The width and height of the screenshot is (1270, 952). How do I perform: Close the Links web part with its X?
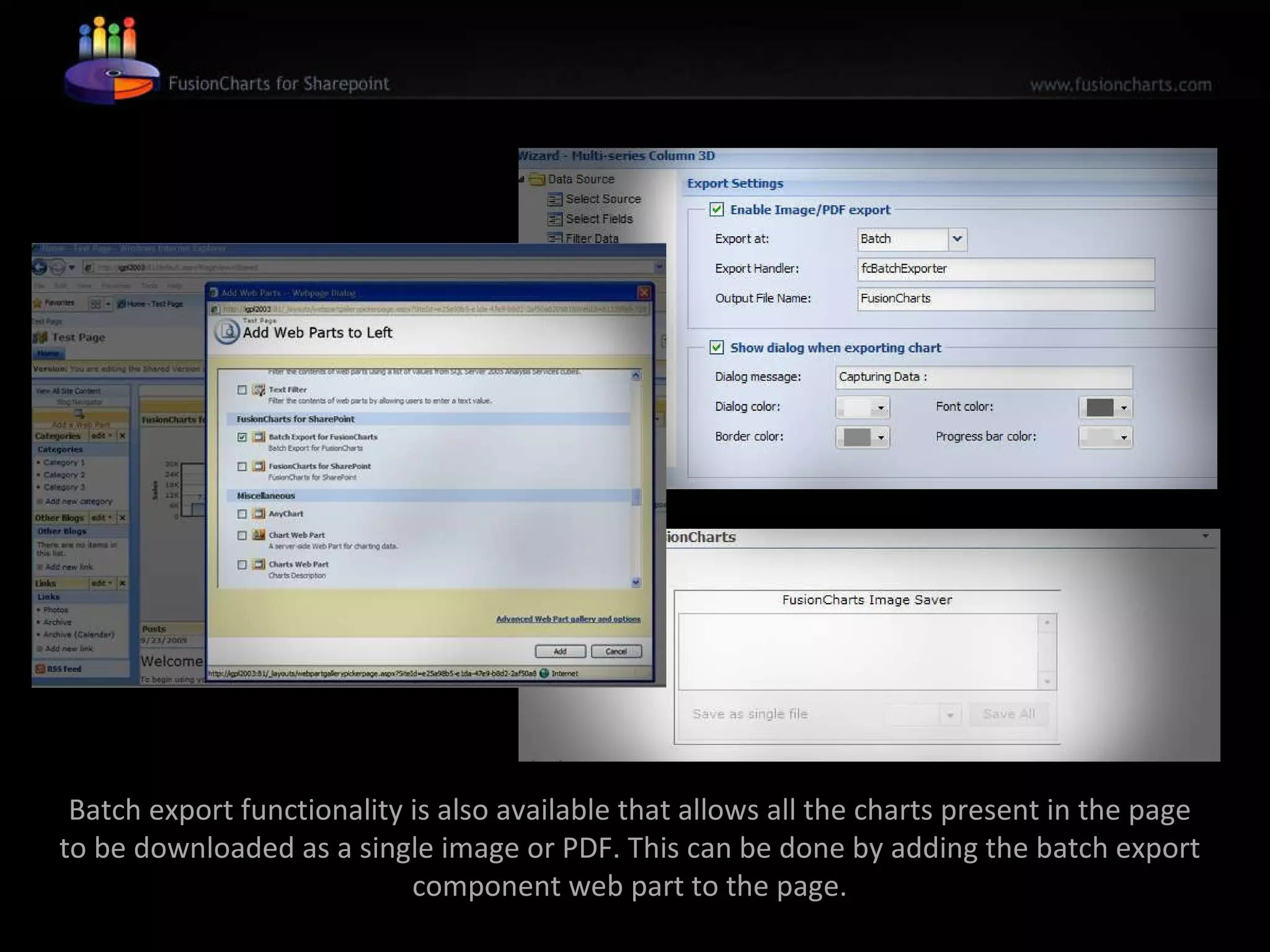pyautogui.click(x=122, y=583)
